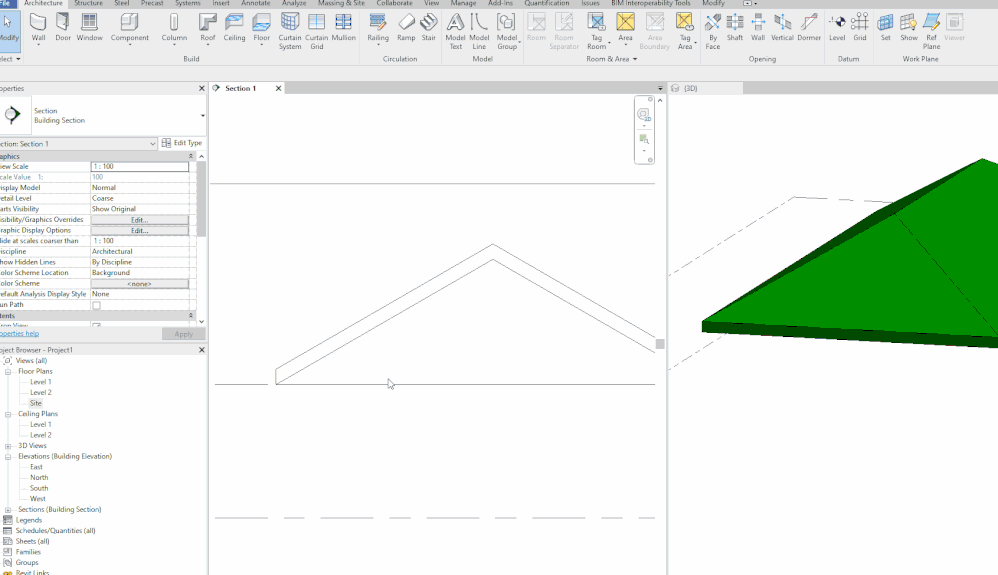This screenshot has height=575, width=998.
Task: Select the Shaft opening tool
Action: [x=735, y=28]
